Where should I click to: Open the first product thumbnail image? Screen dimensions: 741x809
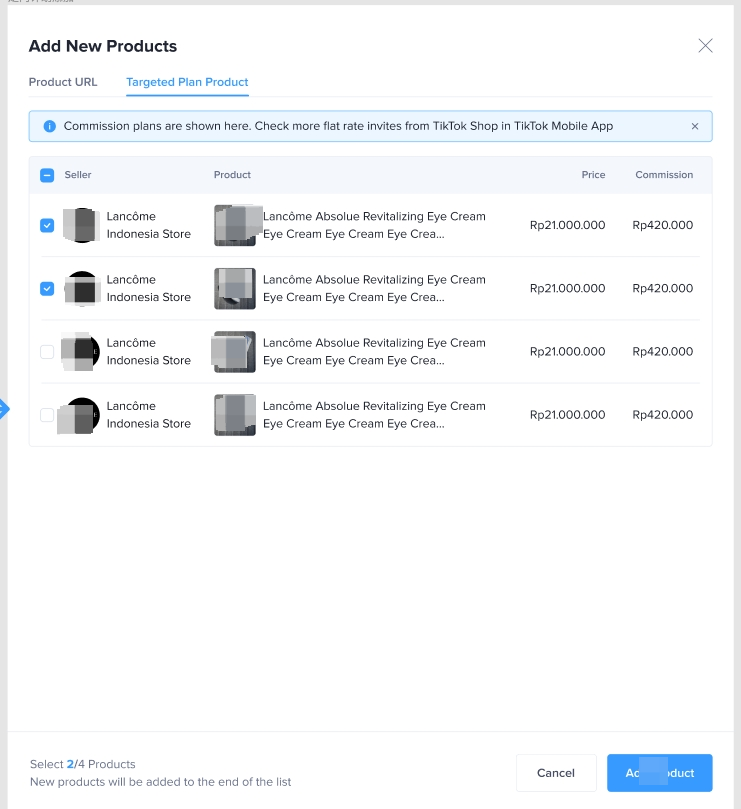[235, 225]
